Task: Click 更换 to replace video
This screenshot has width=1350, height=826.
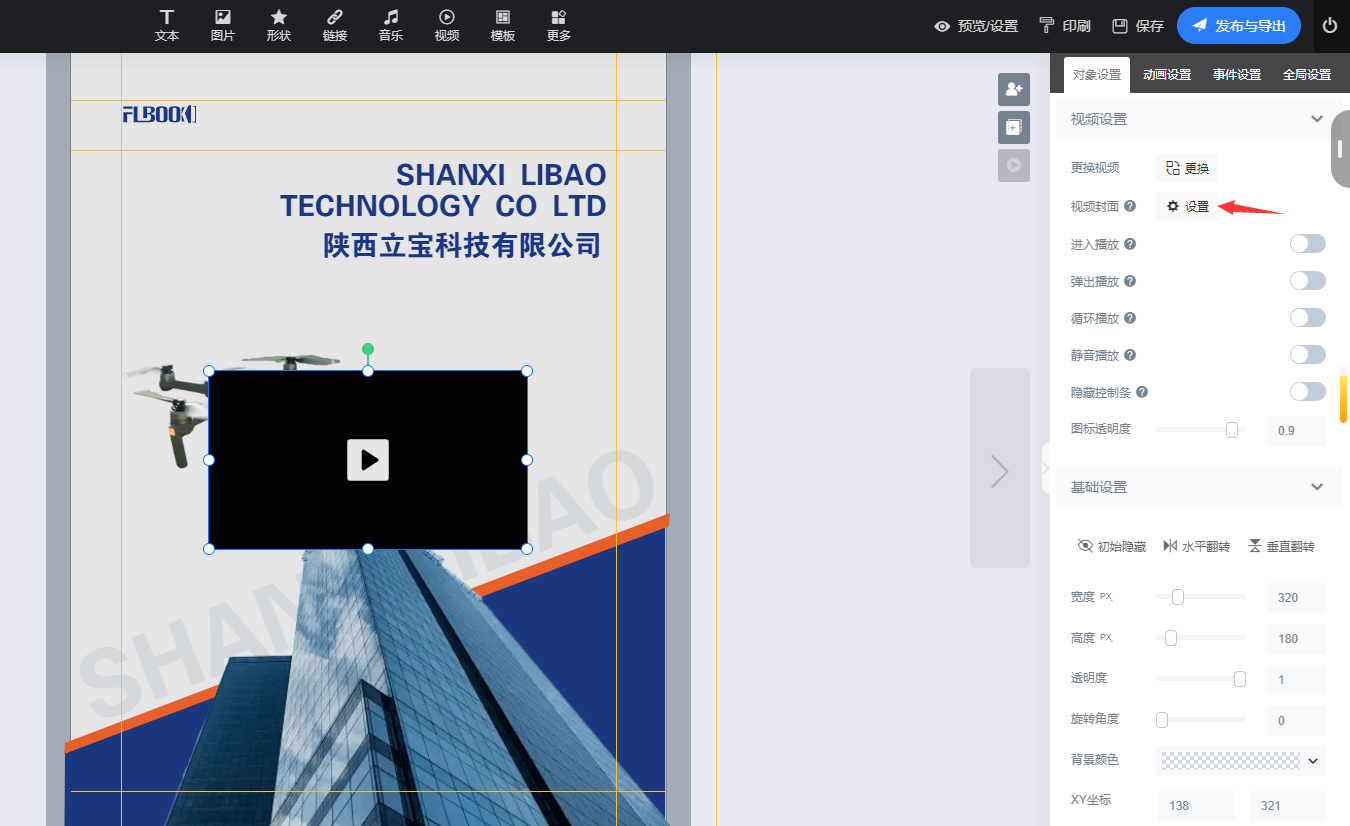Action: [x=1187, y=168]
